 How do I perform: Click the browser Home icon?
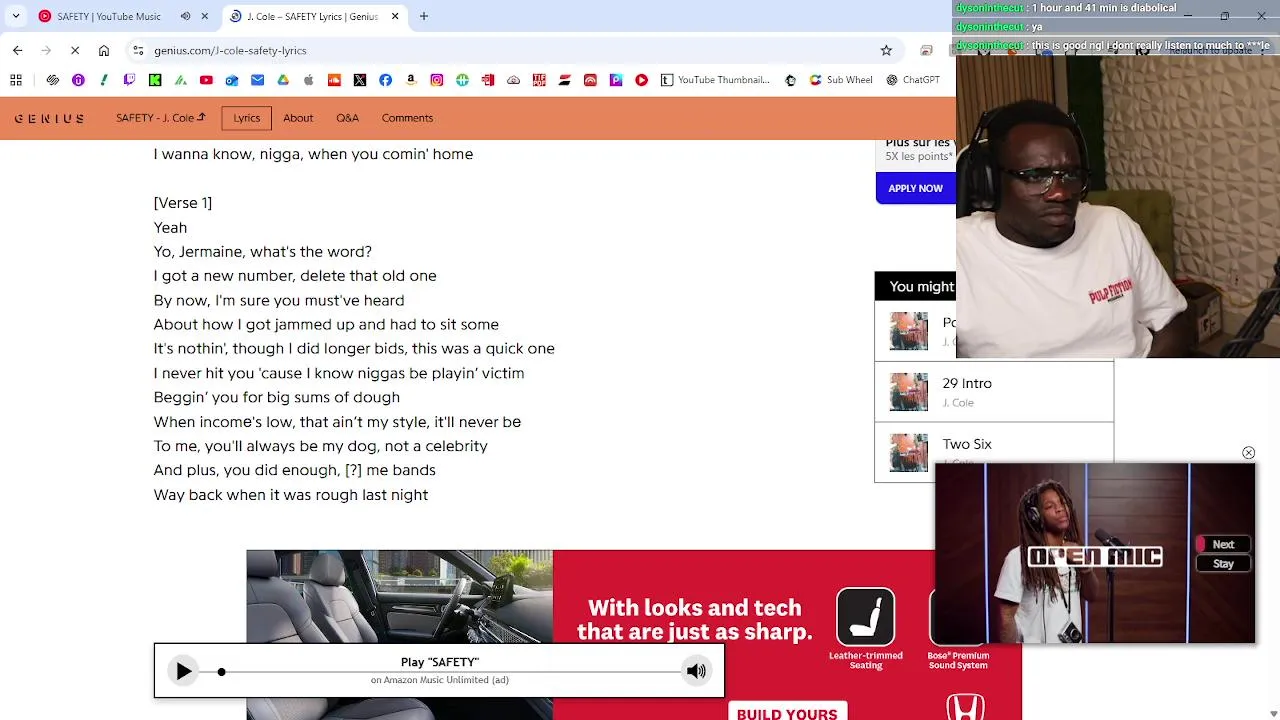(x=104, y=50)
